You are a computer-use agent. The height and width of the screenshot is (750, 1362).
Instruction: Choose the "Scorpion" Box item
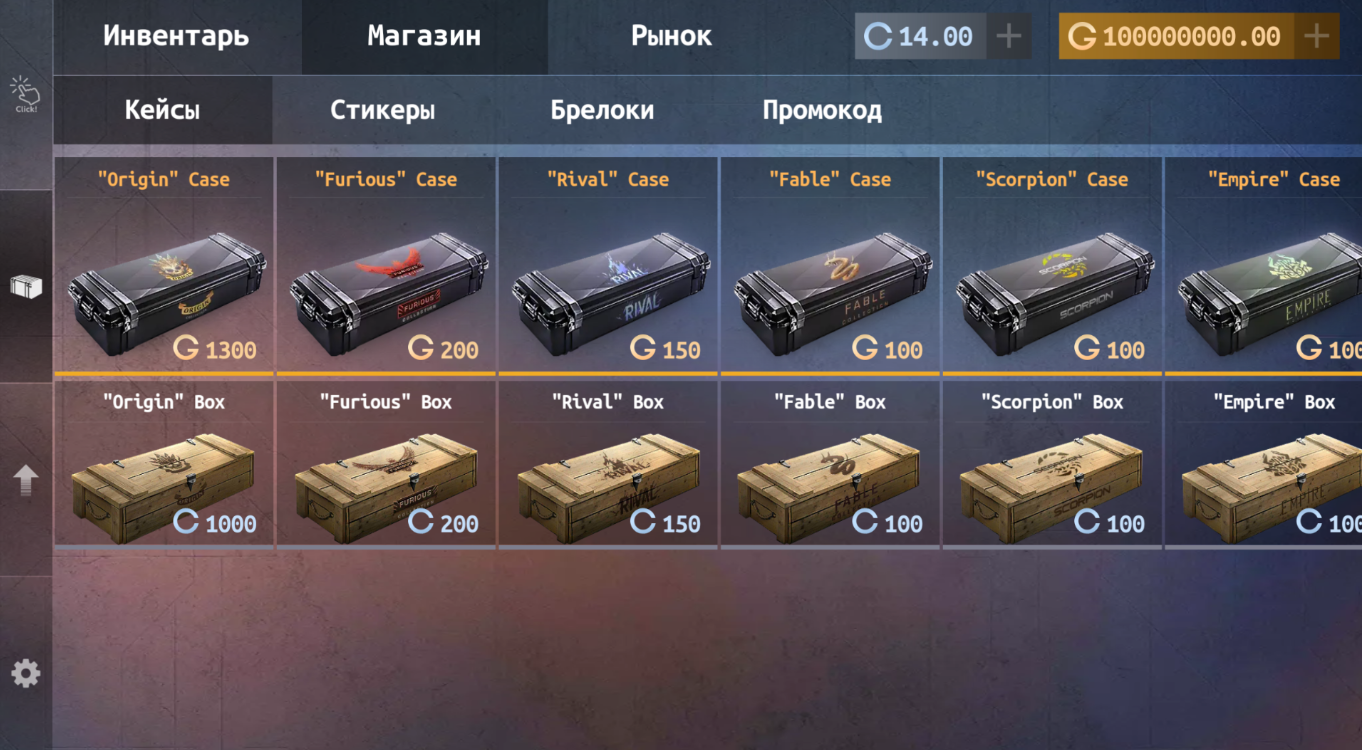click(1052, 463)
